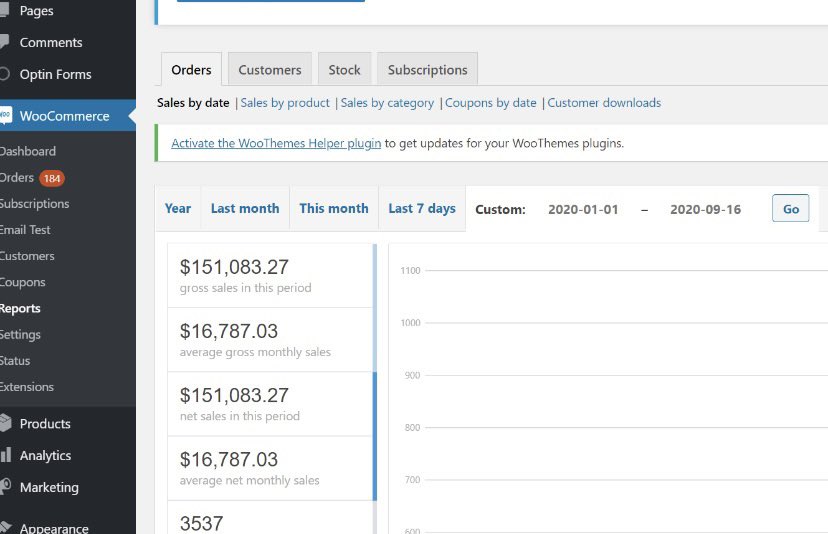Switch to the Orders report tab
This screenshot has height=534, width=828.
pos(191,69)
